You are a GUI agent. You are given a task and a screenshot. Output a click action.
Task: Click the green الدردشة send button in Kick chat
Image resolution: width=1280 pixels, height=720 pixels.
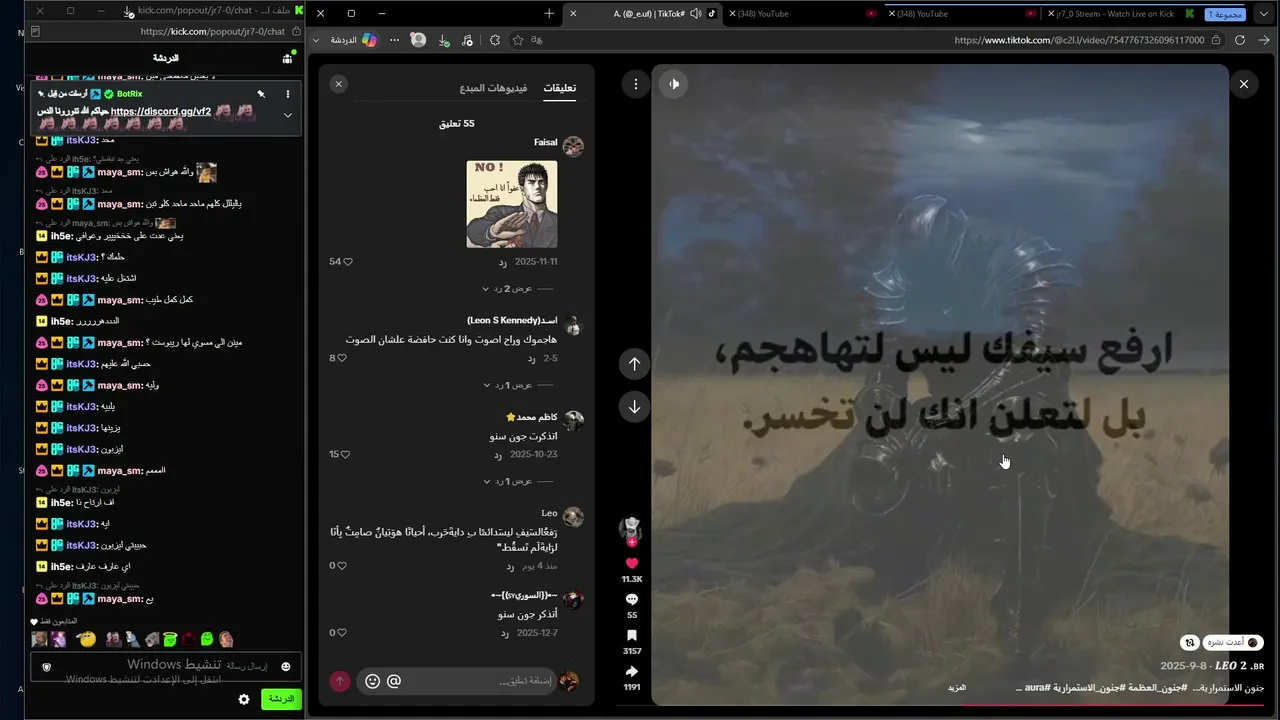point(281,699)
